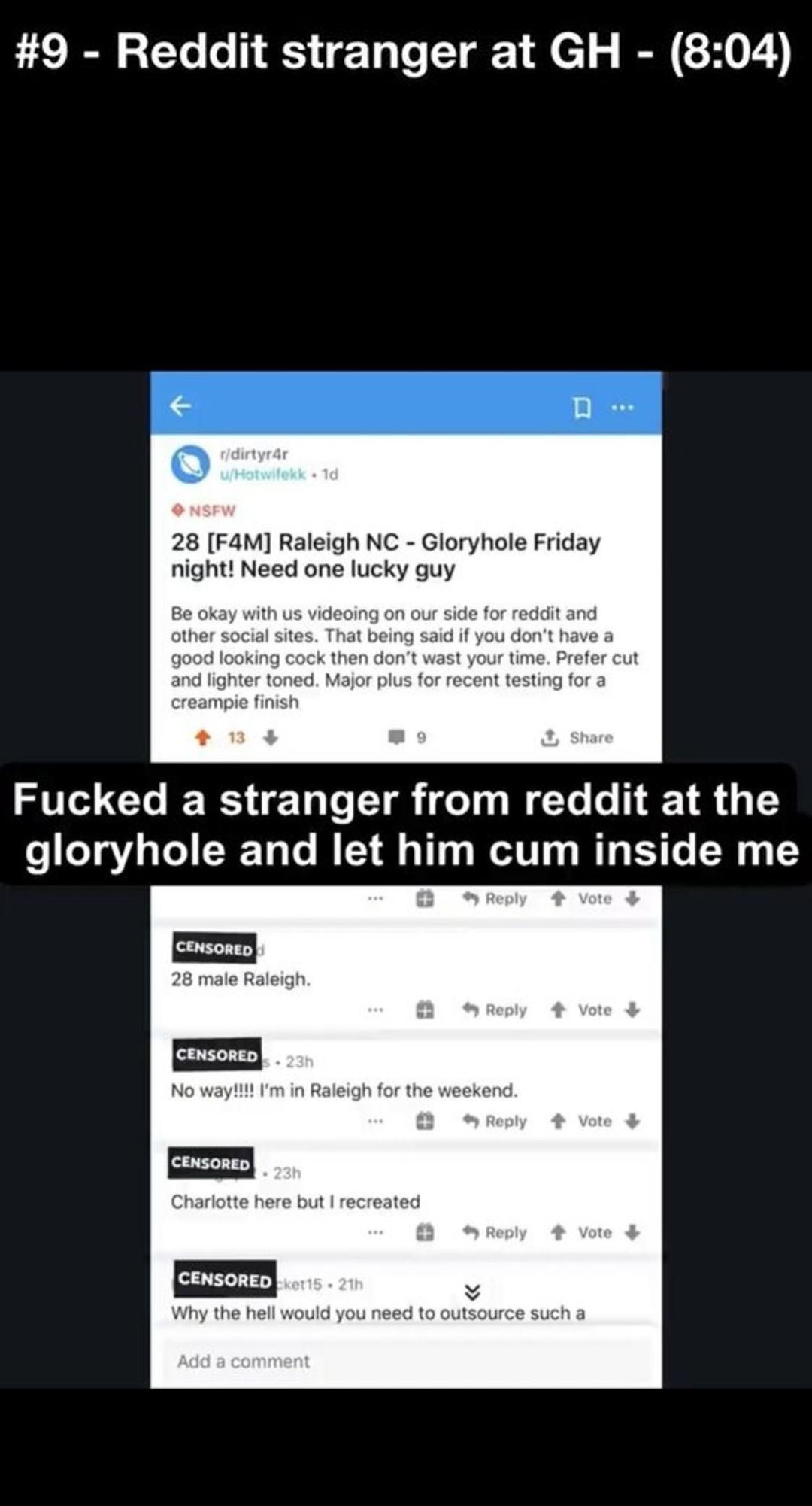The height and width of the screenshot is (1506, 812).
Task: Give award on 'No way!!!!' comment
Action: (425, 1121)
